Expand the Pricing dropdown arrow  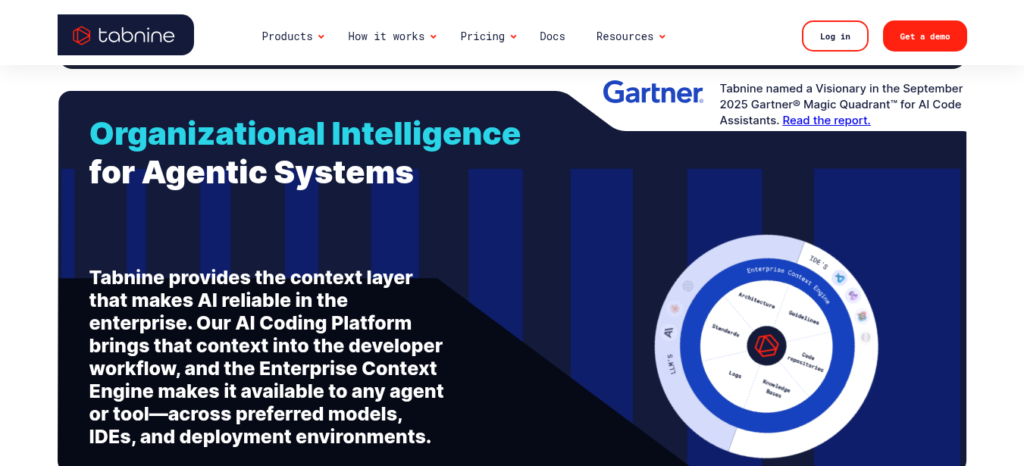tap(513, 37)
